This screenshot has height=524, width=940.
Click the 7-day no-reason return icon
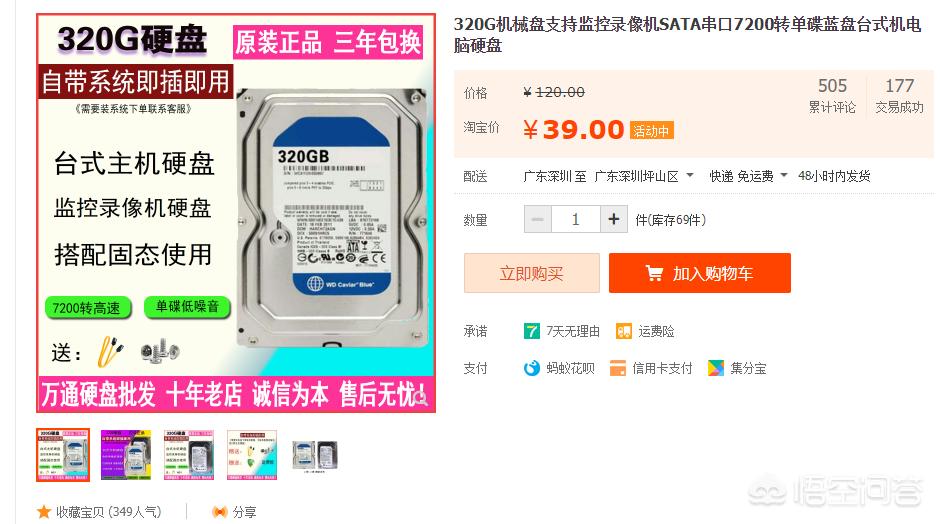point(531,331)
